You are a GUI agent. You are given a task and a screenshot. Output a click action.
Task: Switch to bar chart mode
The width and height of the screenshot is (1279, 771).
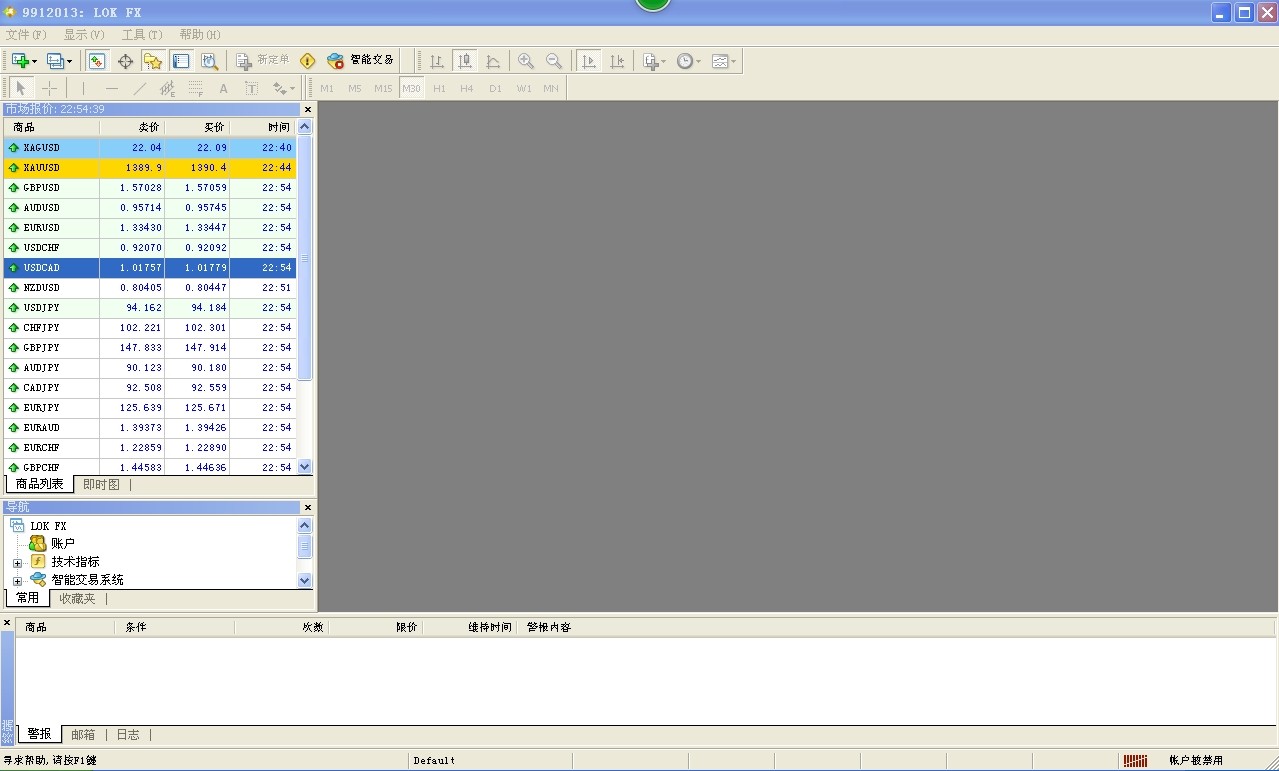[x=437, y=61]
